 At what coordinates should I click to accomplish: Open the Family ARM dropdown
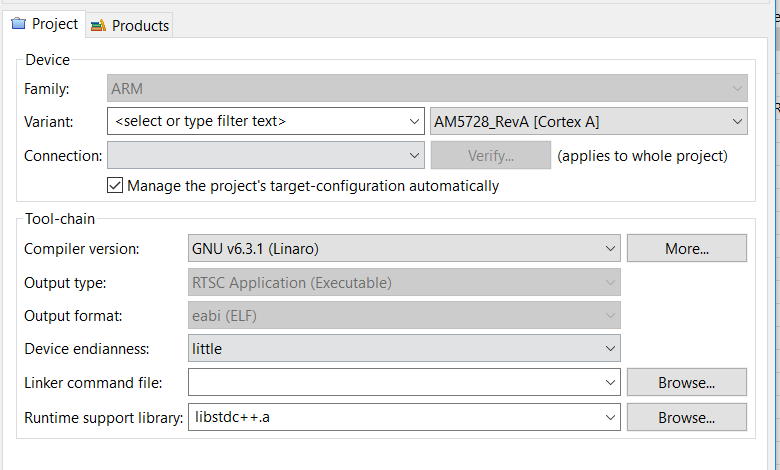point(737,88)
